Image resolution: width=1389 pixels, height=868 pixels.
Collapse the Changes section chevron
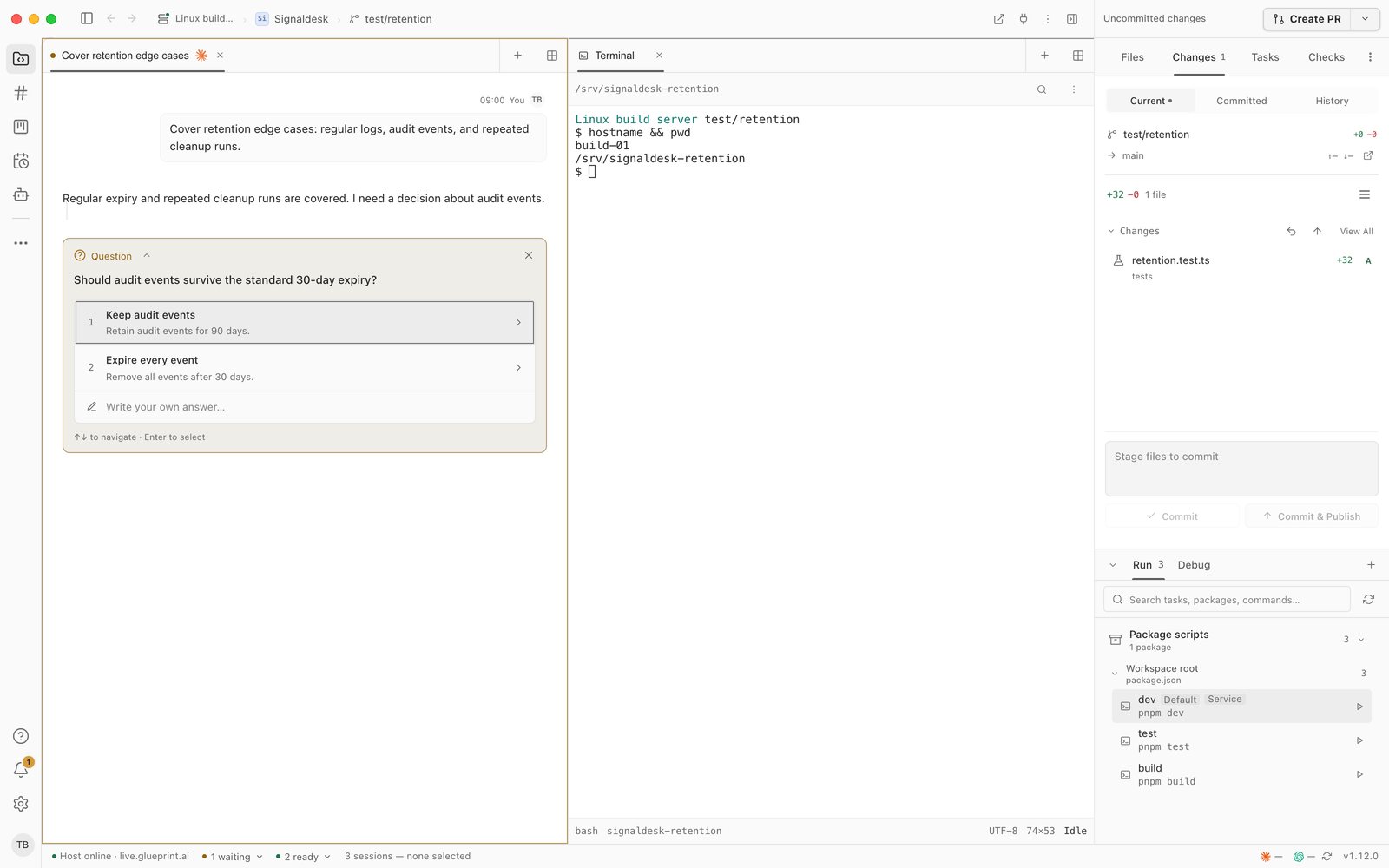pyautogui.click(x=1111, y=232)
